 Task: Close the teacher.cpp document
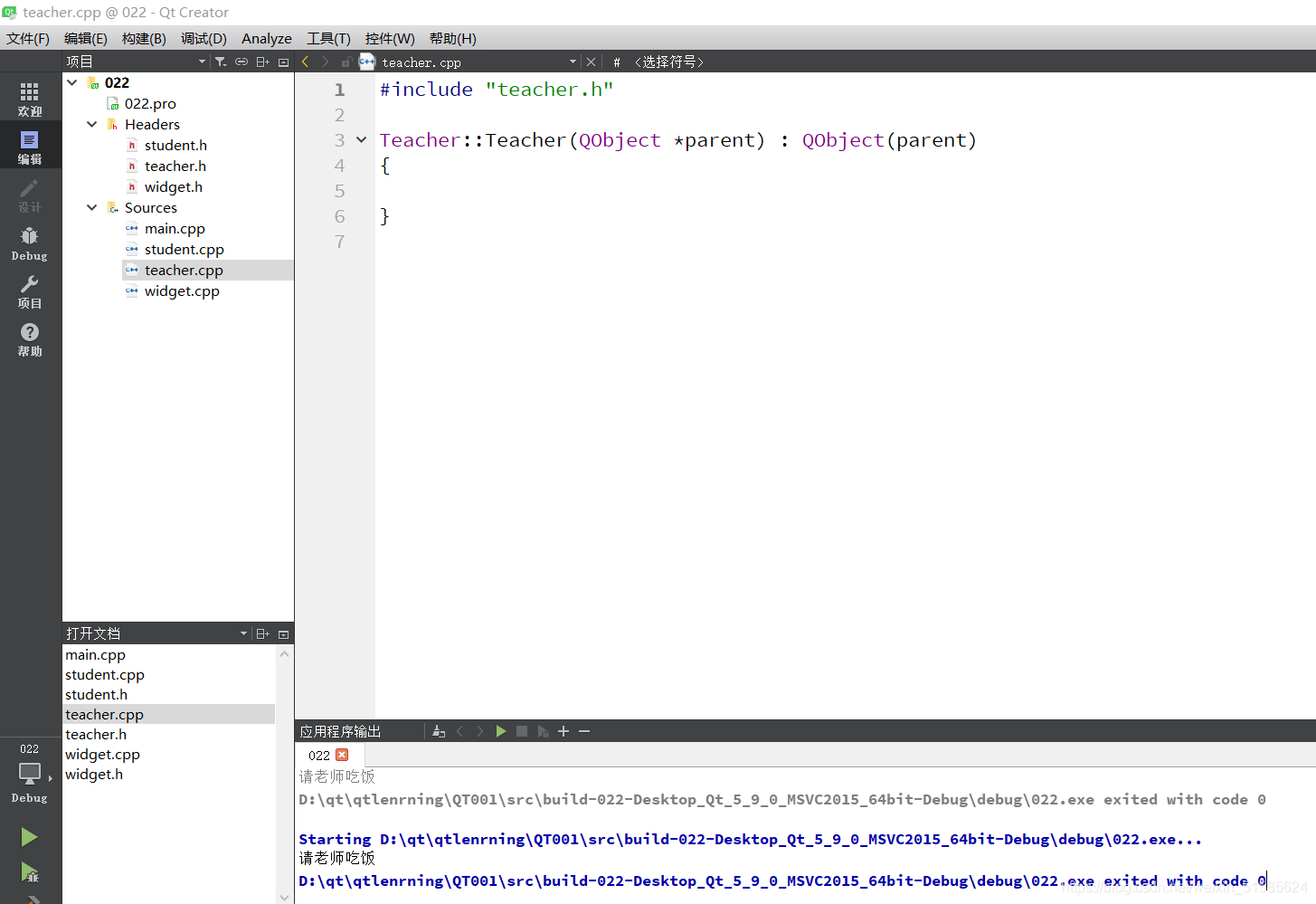591,62
